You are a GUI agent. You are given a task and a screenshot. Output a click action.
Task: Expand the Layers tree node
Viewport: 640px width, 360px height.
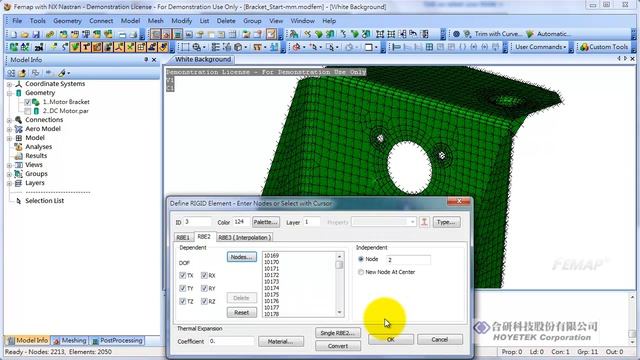(x=9, y=183)
